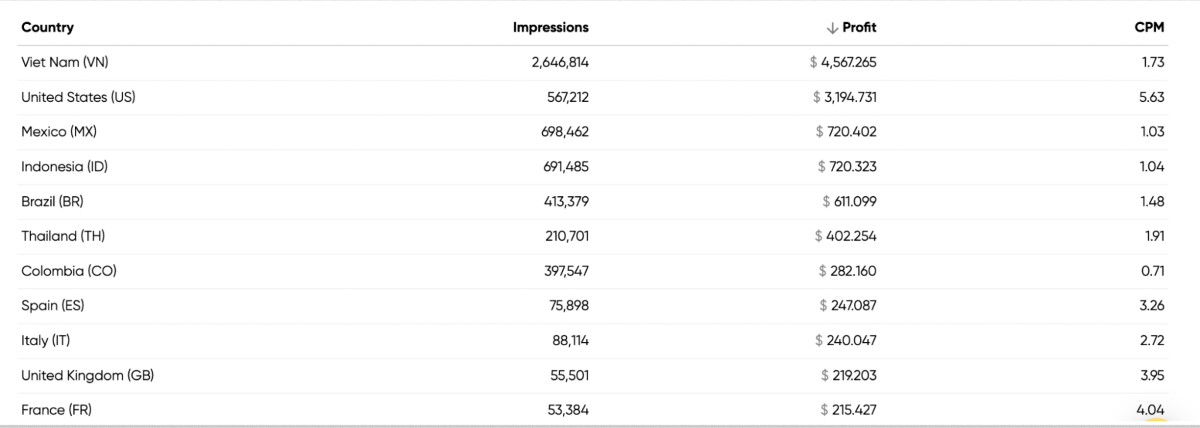Select the Italy (IT) row
Image resolution: width=1200 pixels, height=428 pixels.
coord(45,340)
